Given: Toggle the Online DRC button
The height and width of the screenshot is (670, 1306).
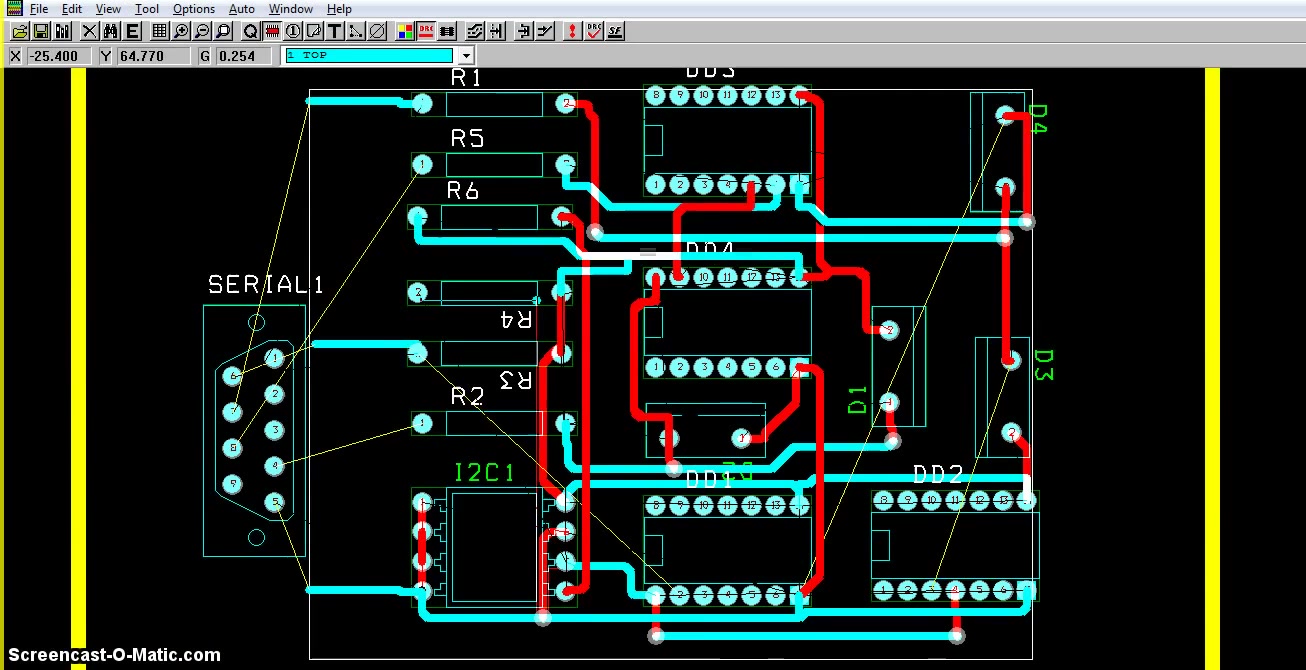Looking at the screenshot, I should coord(426,31).
